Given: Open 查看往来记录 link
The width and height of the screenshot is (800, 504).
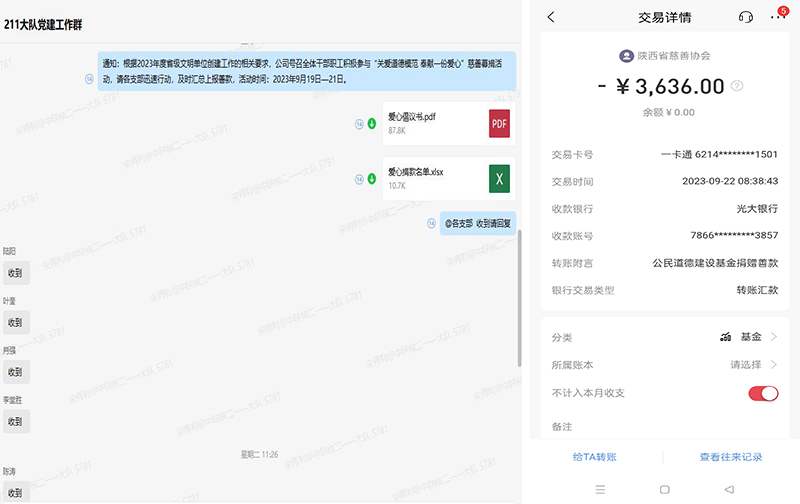Looking at the screenshot, I should pos(731,457).
